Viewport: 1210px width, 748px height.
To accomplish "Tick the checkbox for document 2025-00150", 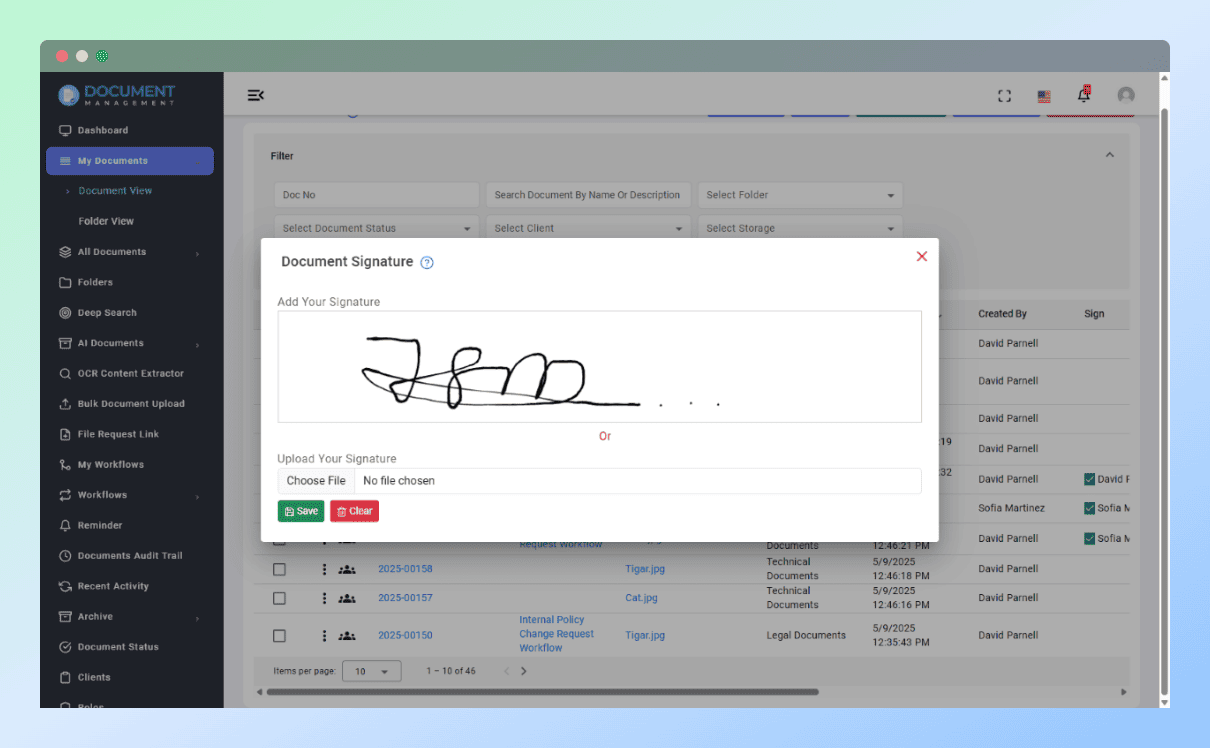I will 279,635.
